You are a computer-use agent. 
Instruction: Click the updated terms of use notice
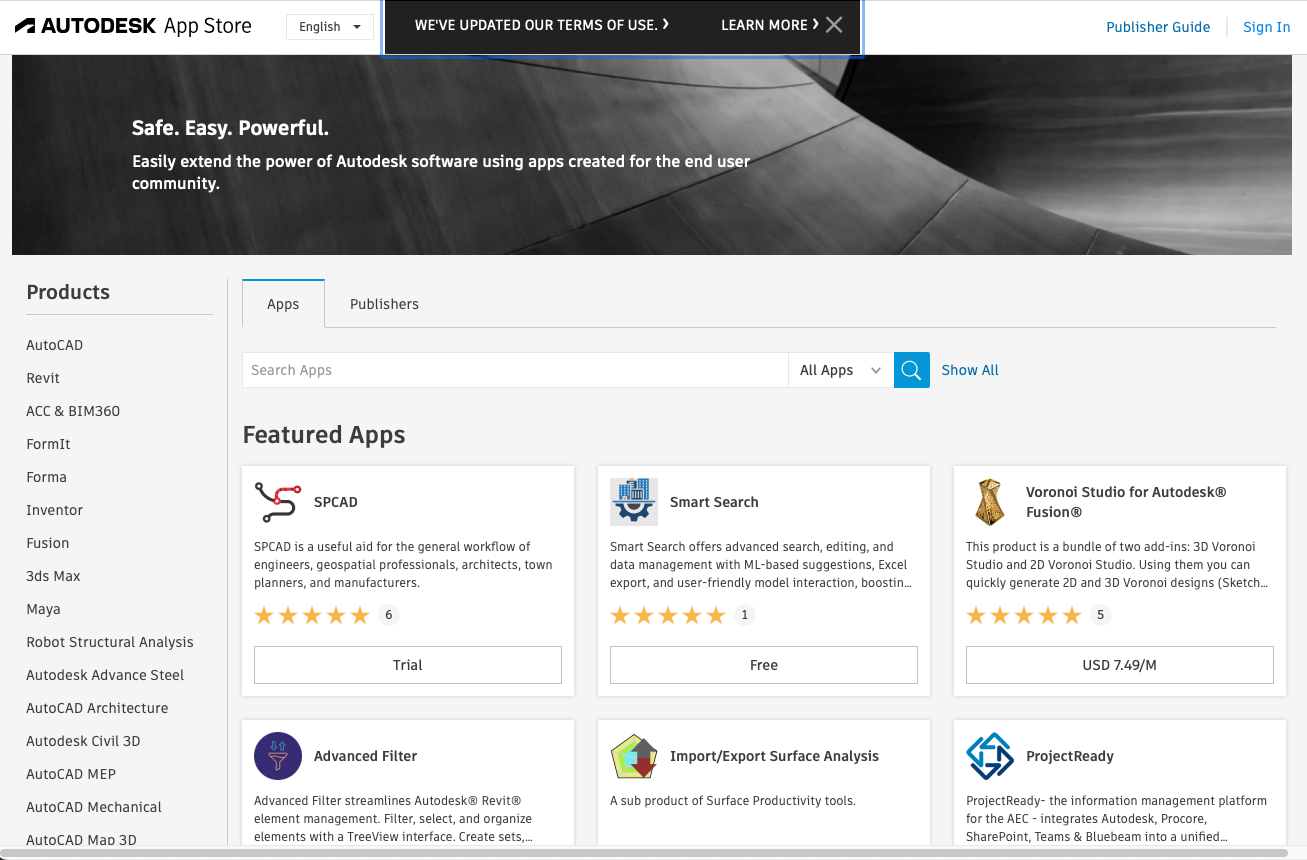pyautogui.click(x=542, y=25)
